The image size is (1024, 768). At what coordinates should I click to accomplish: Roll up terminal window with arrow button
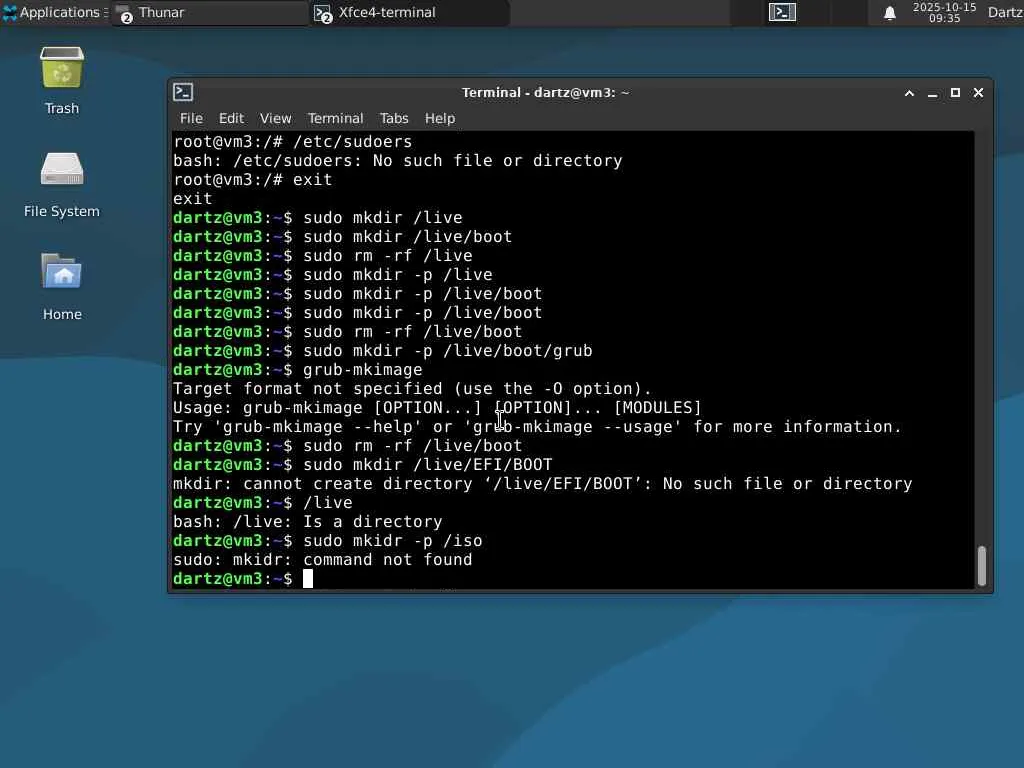[x=909, y=93]
